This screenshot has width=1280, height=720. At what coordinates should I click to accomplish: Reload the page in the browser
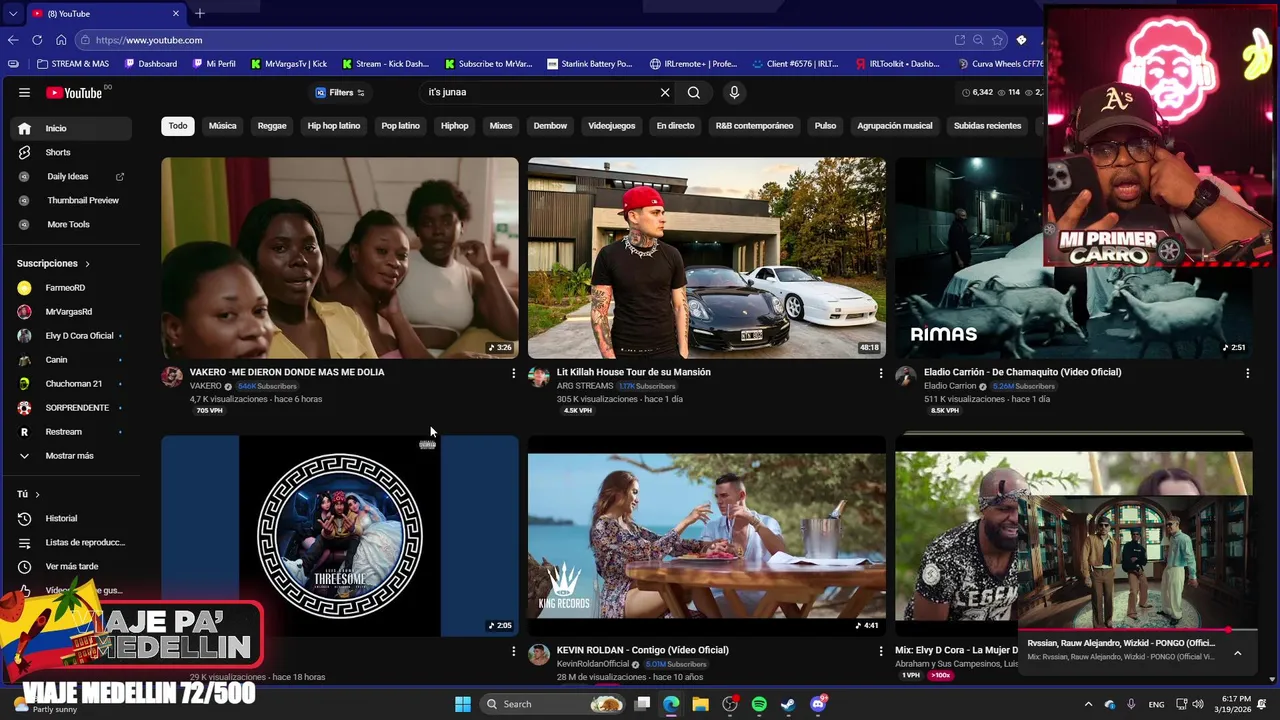(37, 40)
